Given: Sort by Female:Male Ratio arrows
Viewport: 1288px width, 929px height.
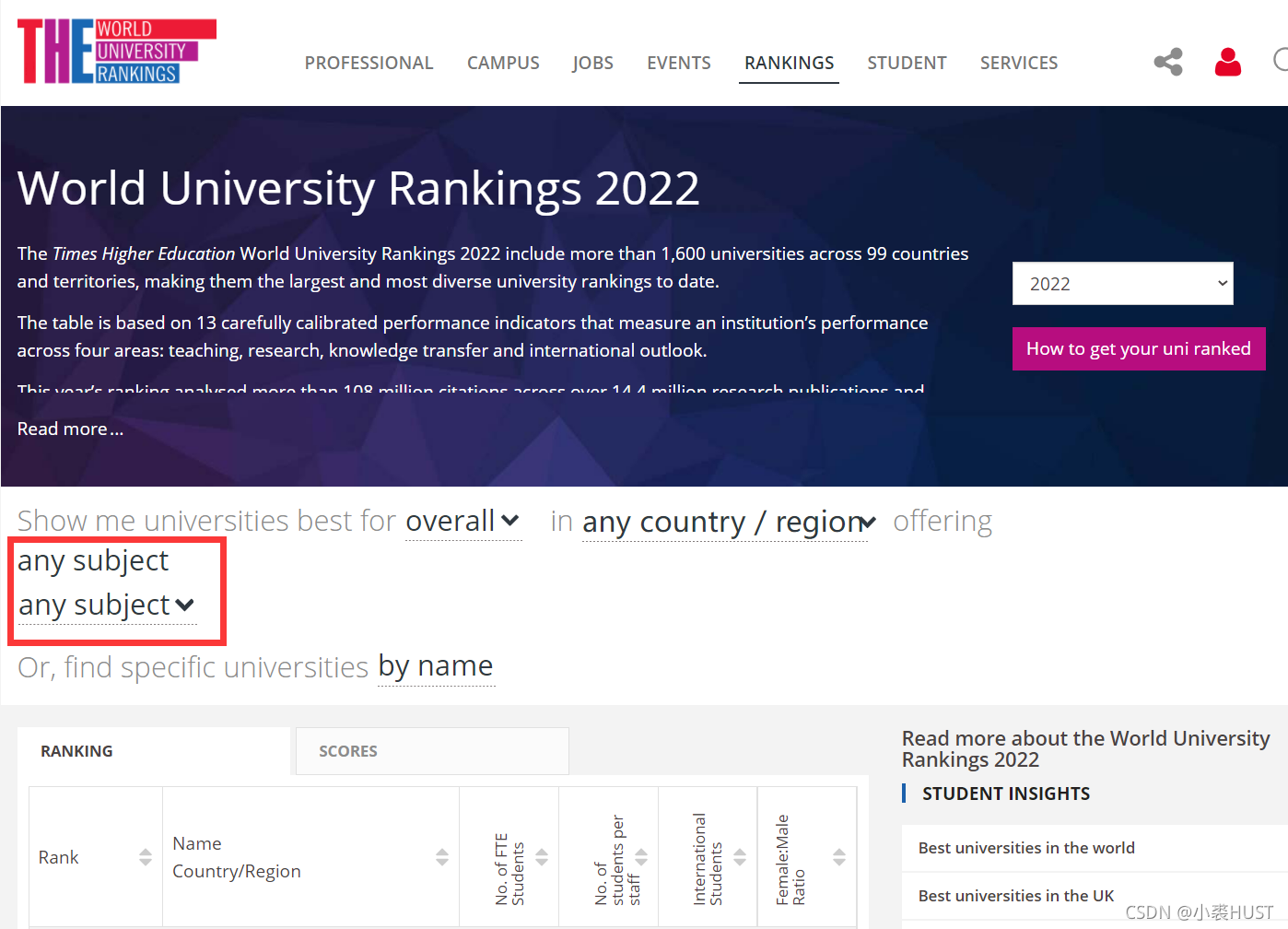Looking at the screenshot, I should coord(839,857).
